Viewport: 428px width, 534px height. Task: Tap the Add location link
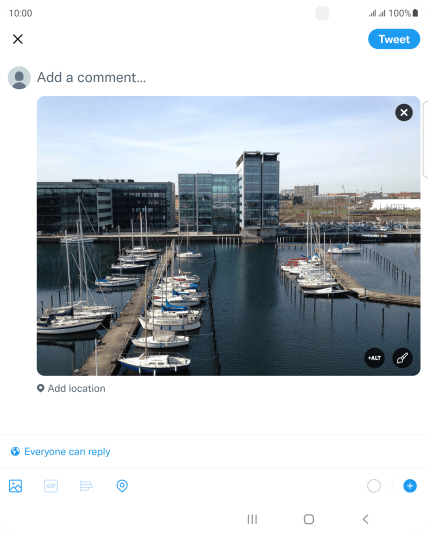tap(77, 389)
